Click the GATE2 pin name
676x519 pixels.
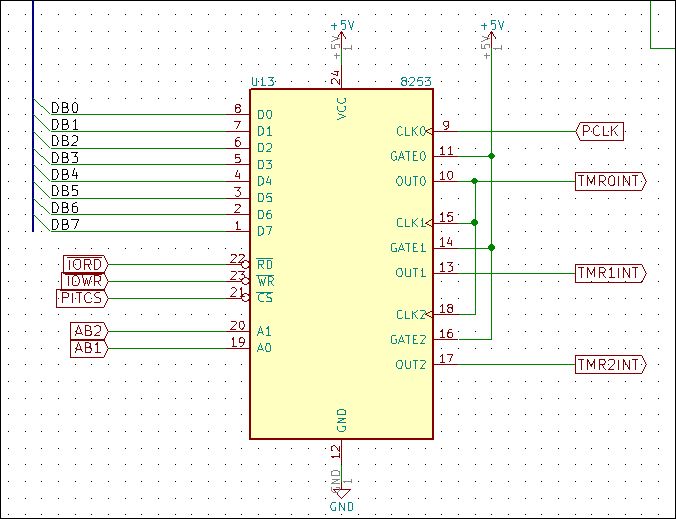(408, 340)
